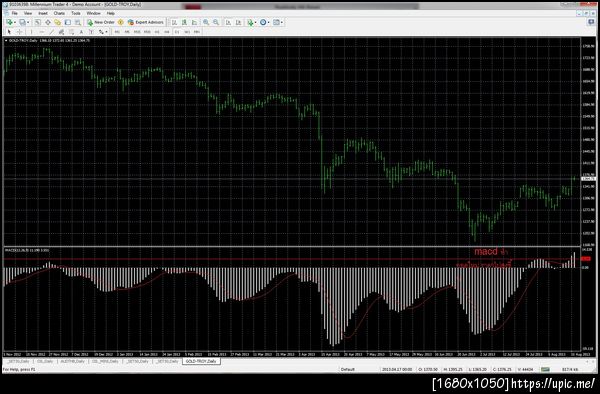The height and width of the screenshot is (394, 600).
Task: Select the Text Label tool
Action: click(x=91, y=32)
